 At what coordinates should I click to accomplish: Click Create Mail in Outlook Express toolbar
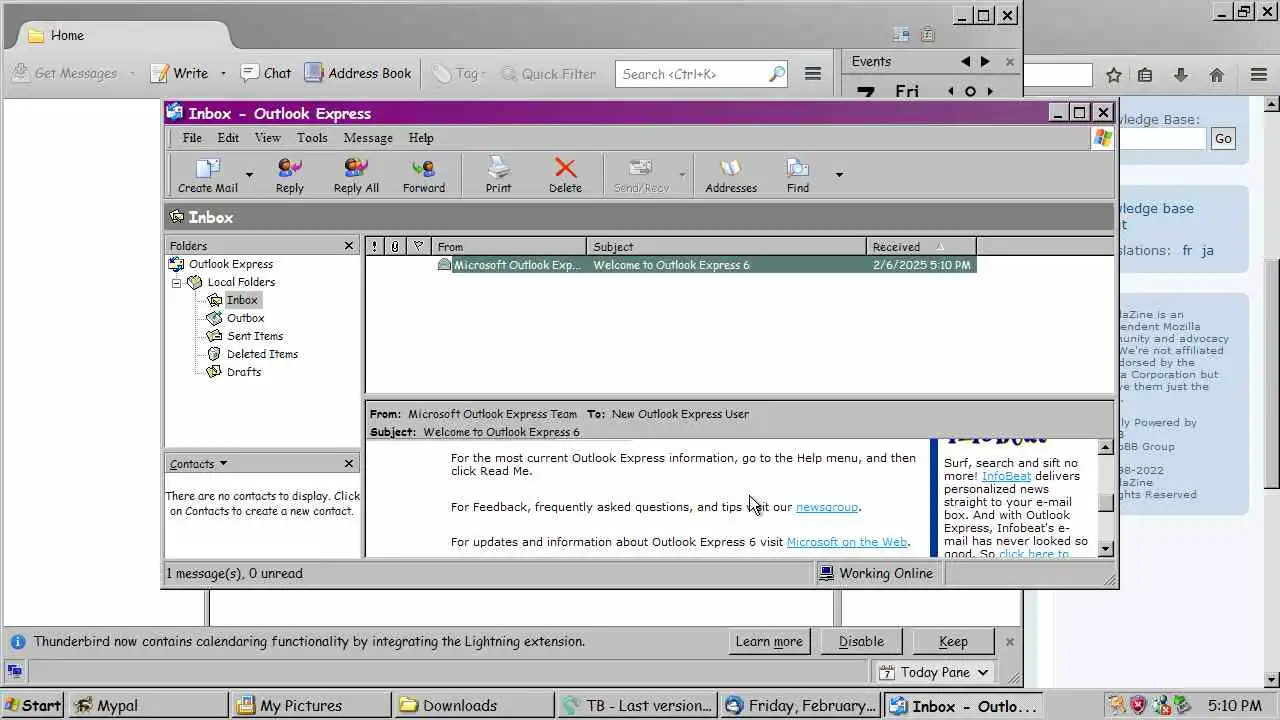pyautogui.click(x=208, y=175)
